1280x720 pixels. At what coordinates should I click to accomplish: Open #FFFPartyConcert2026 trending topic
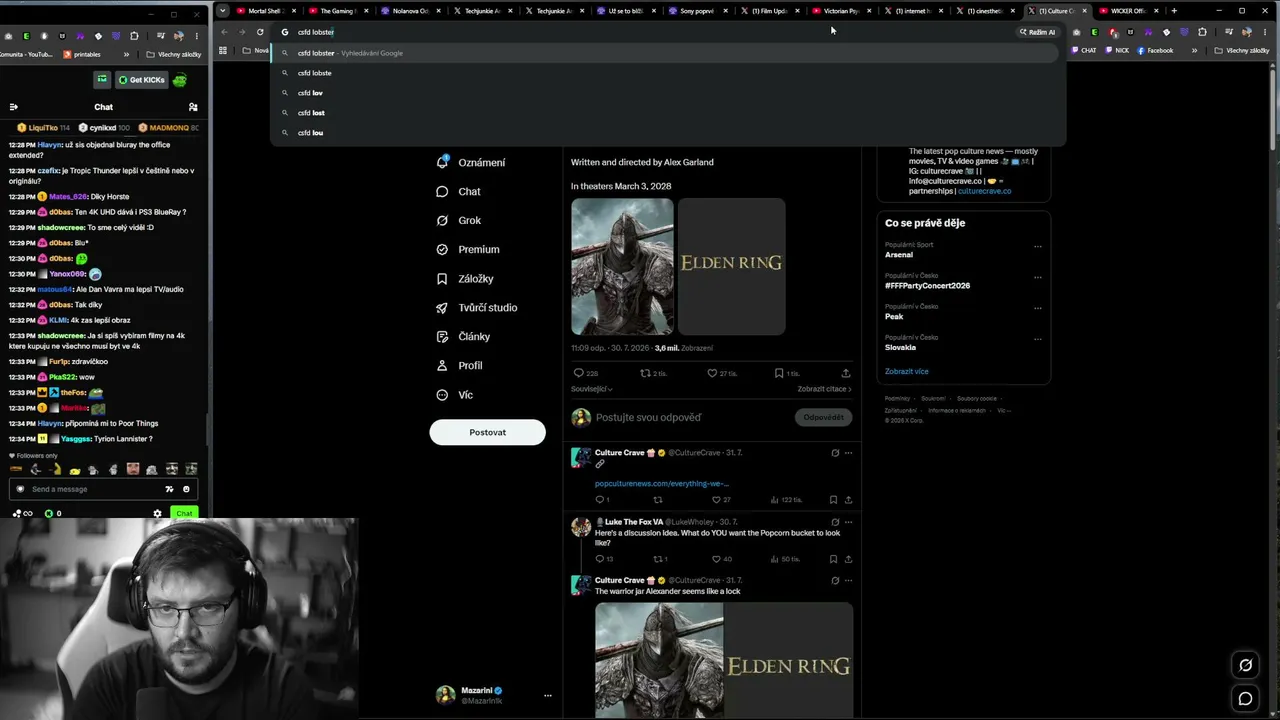coord(927,286)
